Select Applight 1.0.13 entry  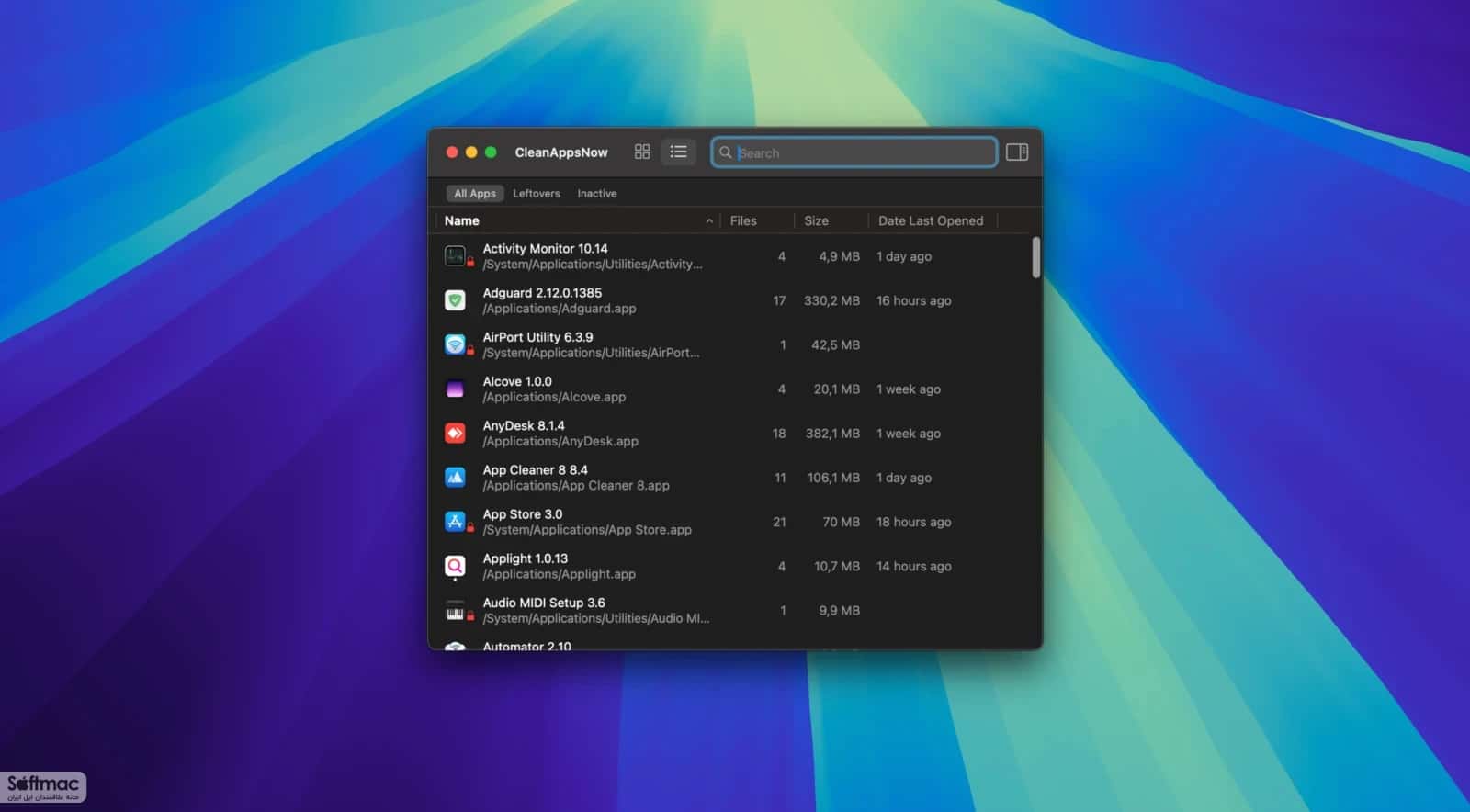[525, 558]
